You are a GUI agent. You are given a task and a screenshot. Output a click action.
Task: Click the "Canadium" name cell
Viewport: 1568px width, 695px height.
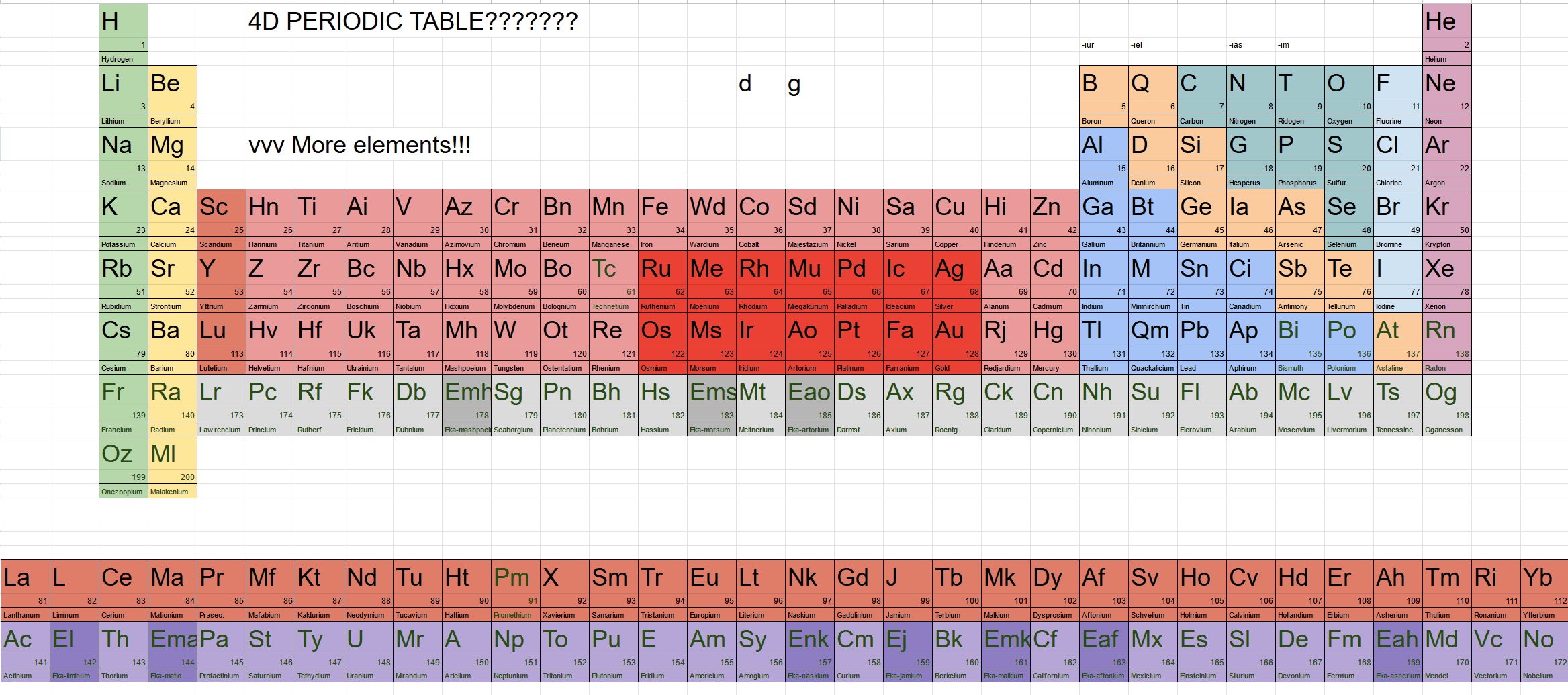click(1251, 306)
